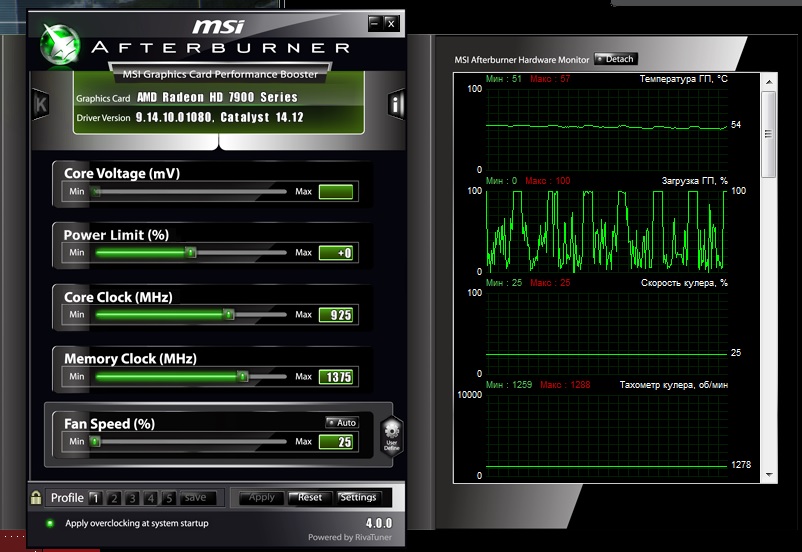The width and height of the screenshot is (802, 552).
Task: Click the Apply overclocking at system startup label
Action: [137, 523]
